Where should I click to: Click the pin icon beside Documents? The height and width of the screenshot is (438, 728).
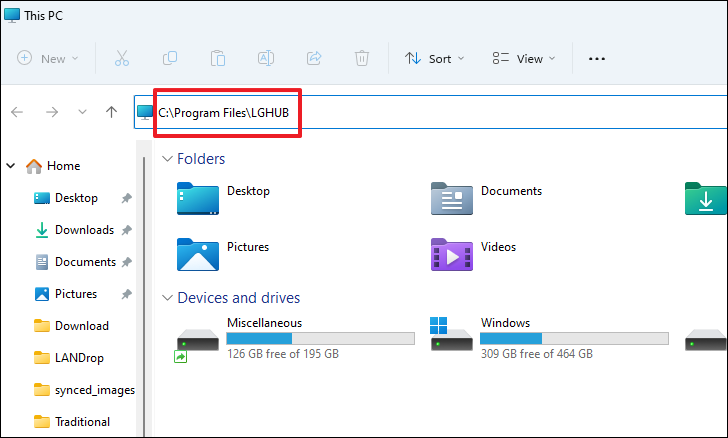click(x=126, y=262)
